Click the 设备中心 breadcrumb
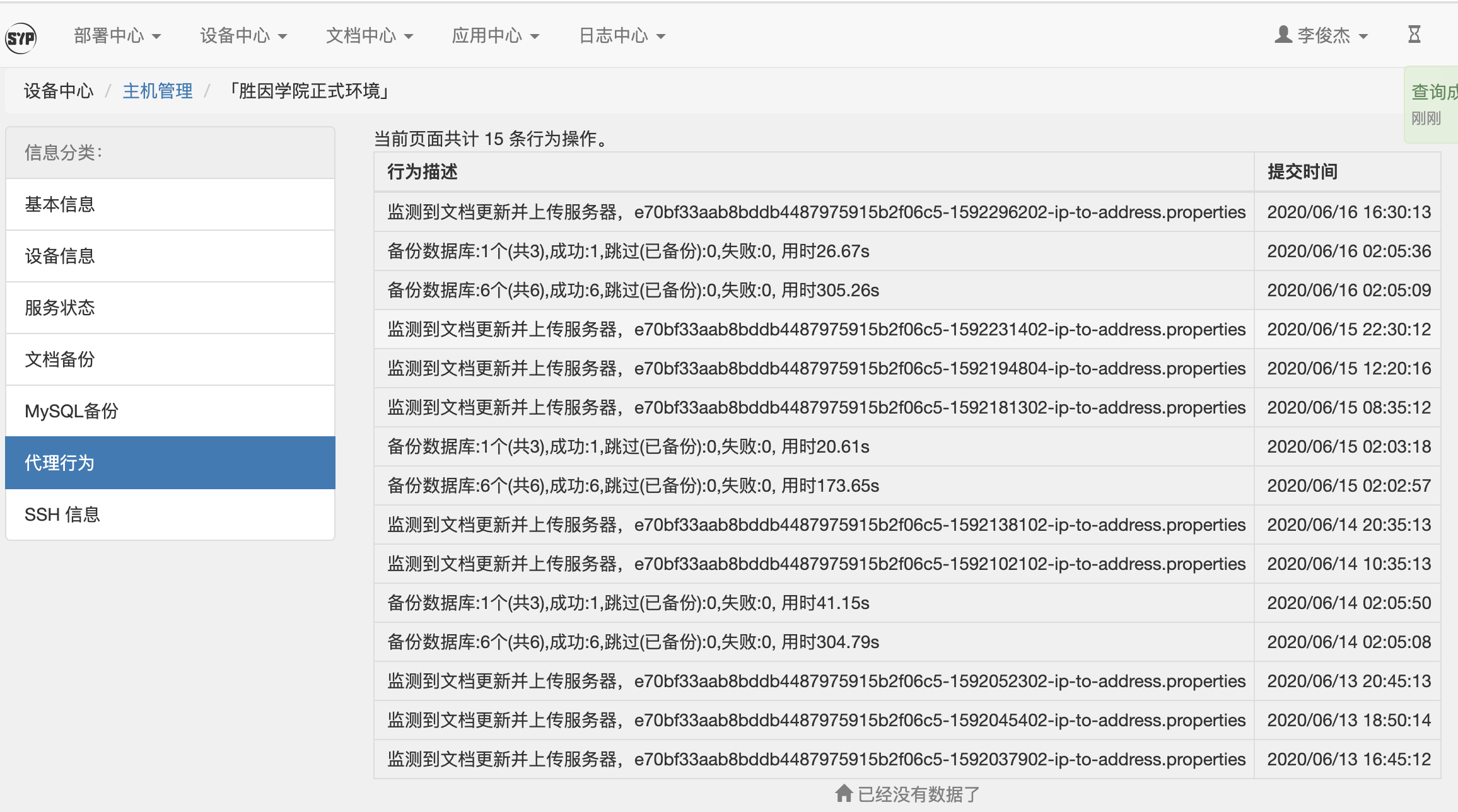Image resolution: width=1458 pixels, height=812 pixels. [59, 91]
